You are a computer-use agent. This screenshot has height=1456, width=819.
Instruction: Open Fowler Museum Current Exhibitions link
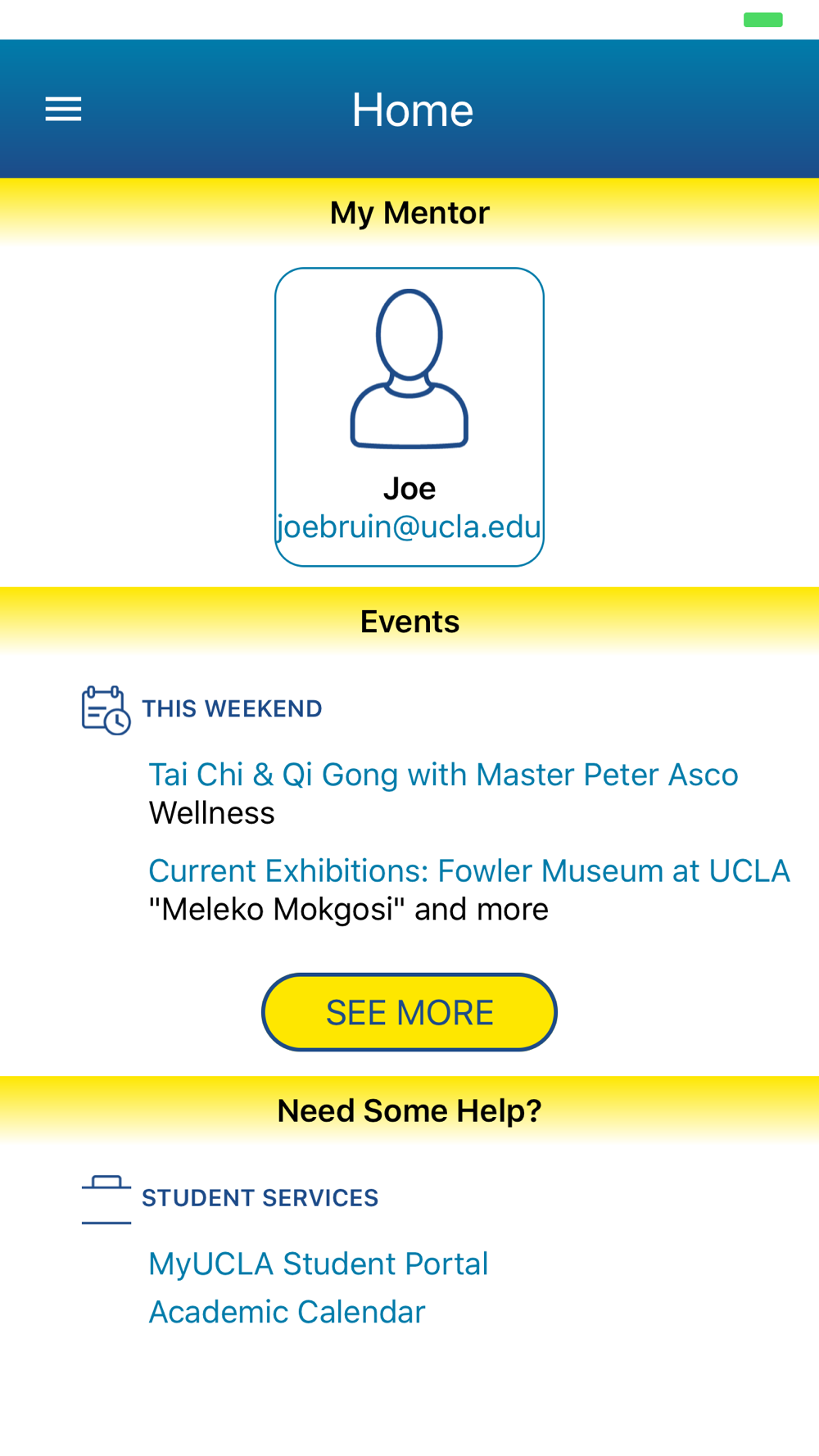click(469, 870)
